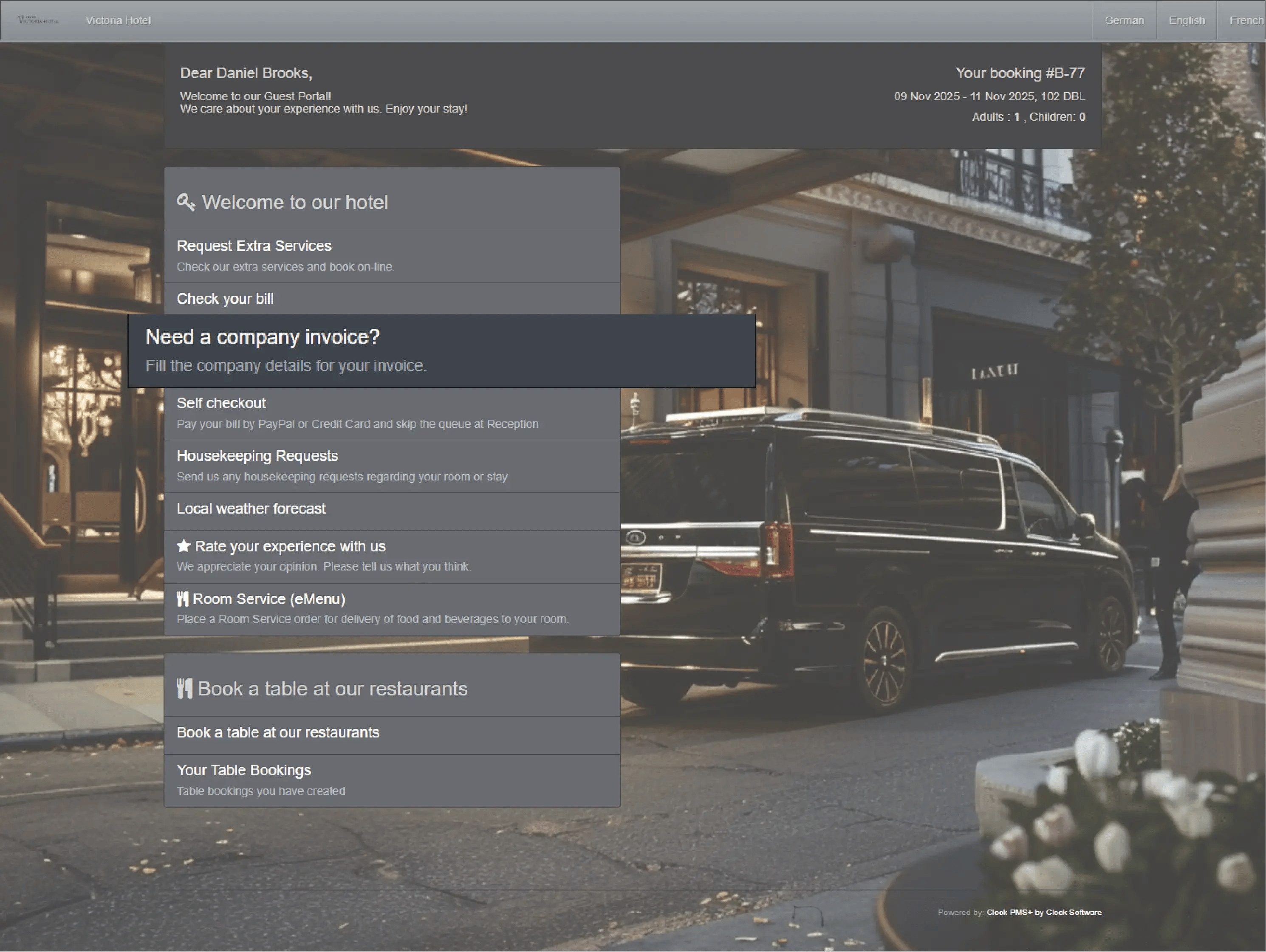The width and height of the screenshot is (1266, 952).
Task: Click the fork-knife icon in restaurants heading
Action: (184, 688)
